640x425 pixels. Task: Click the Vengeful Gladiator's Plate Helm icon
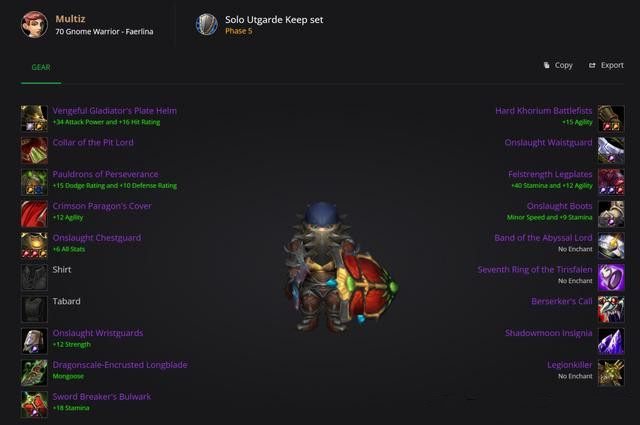click(x=34, y=118)
